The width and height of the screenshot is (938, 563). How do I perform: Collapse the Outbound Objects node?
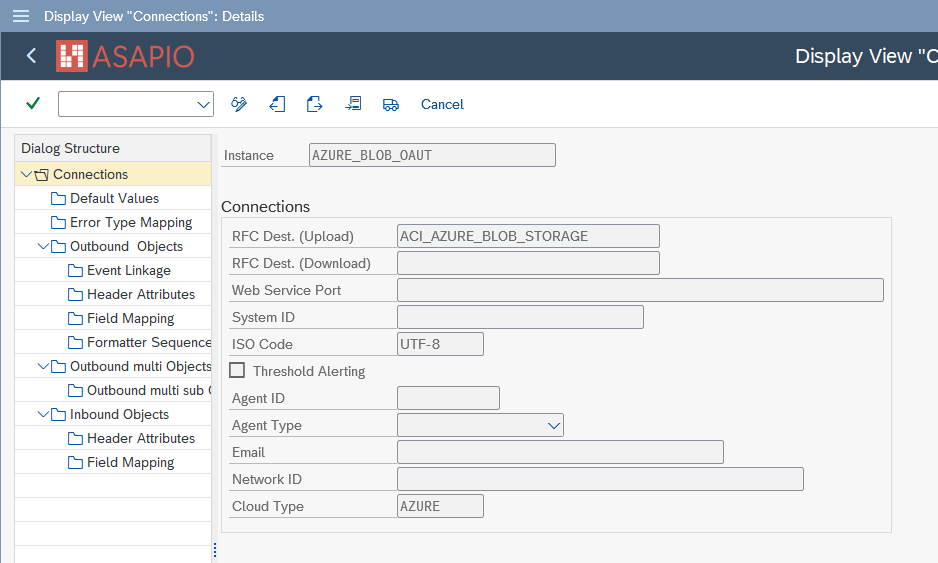(42, 246)
